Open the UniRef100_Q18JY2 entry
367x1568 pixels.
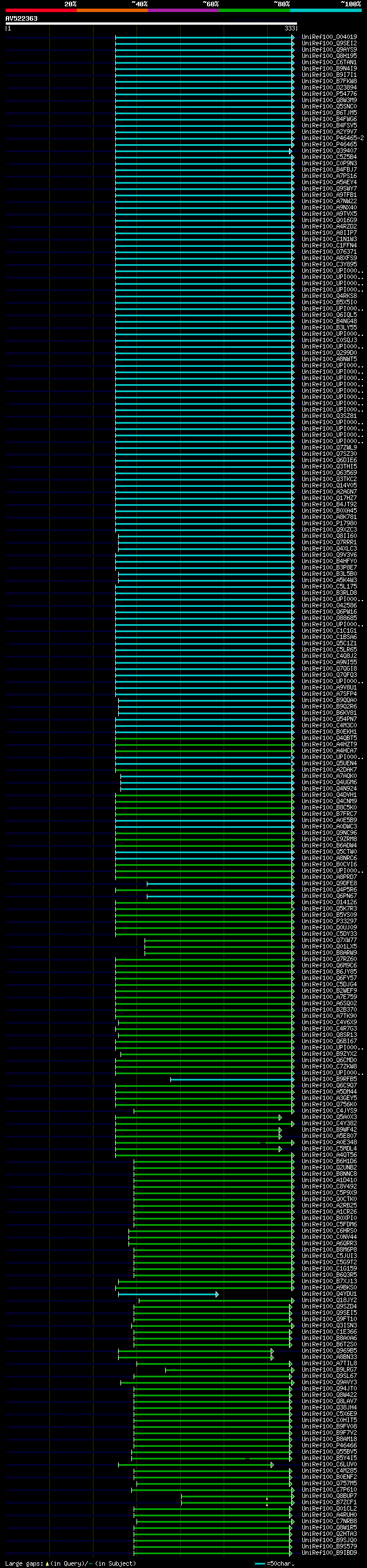(x=329, y=1300)
